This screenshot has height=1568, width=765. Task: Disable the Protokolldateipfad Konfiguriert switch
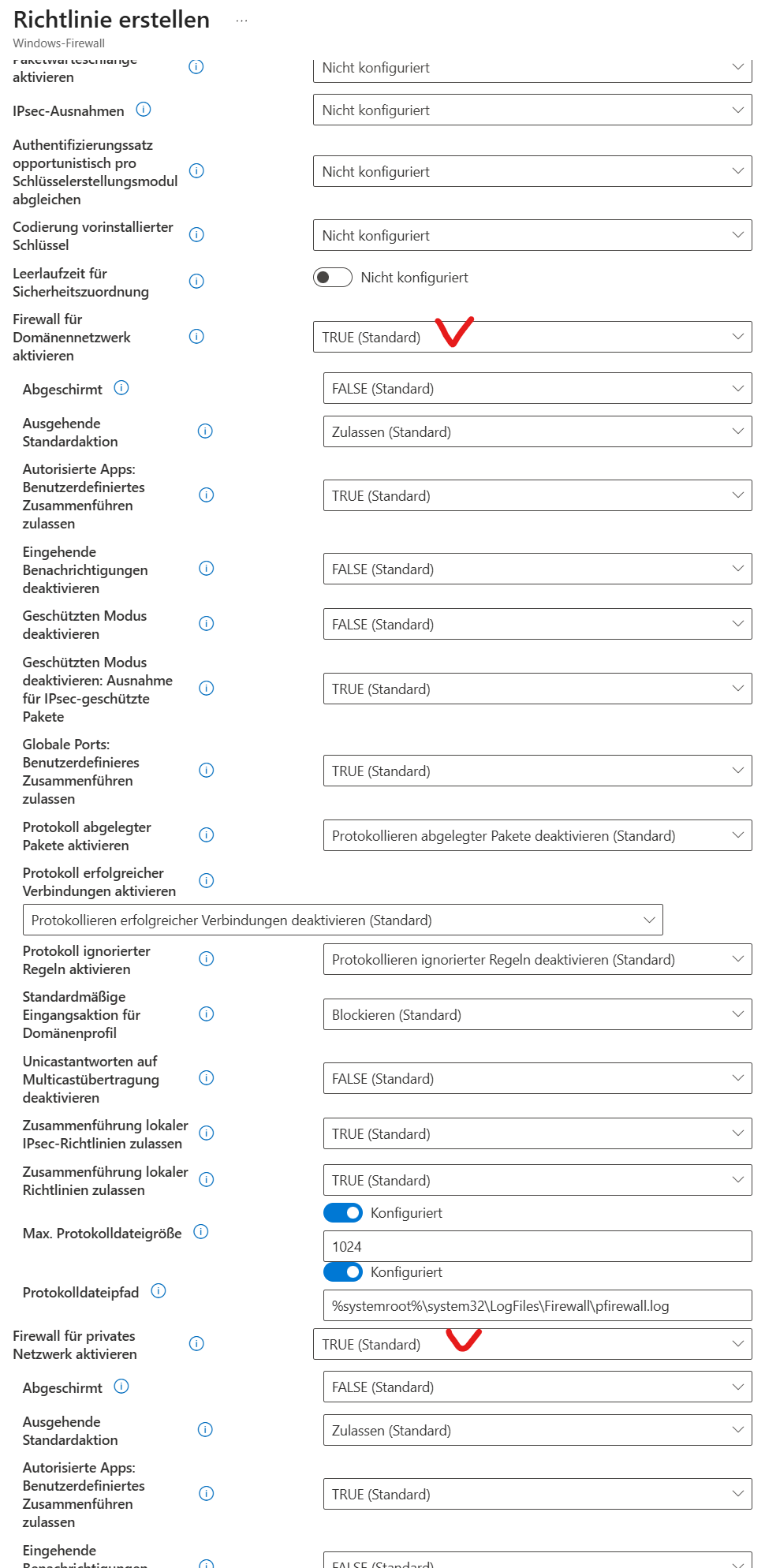click(343, 1272)
